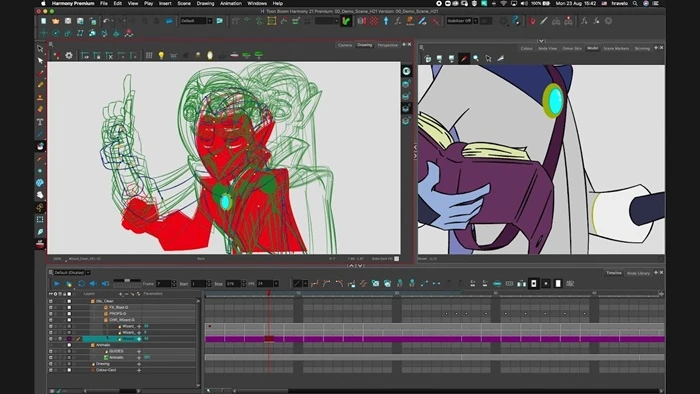
Task: Open the Drawing menu in menu bar
Action: (205, 3)
